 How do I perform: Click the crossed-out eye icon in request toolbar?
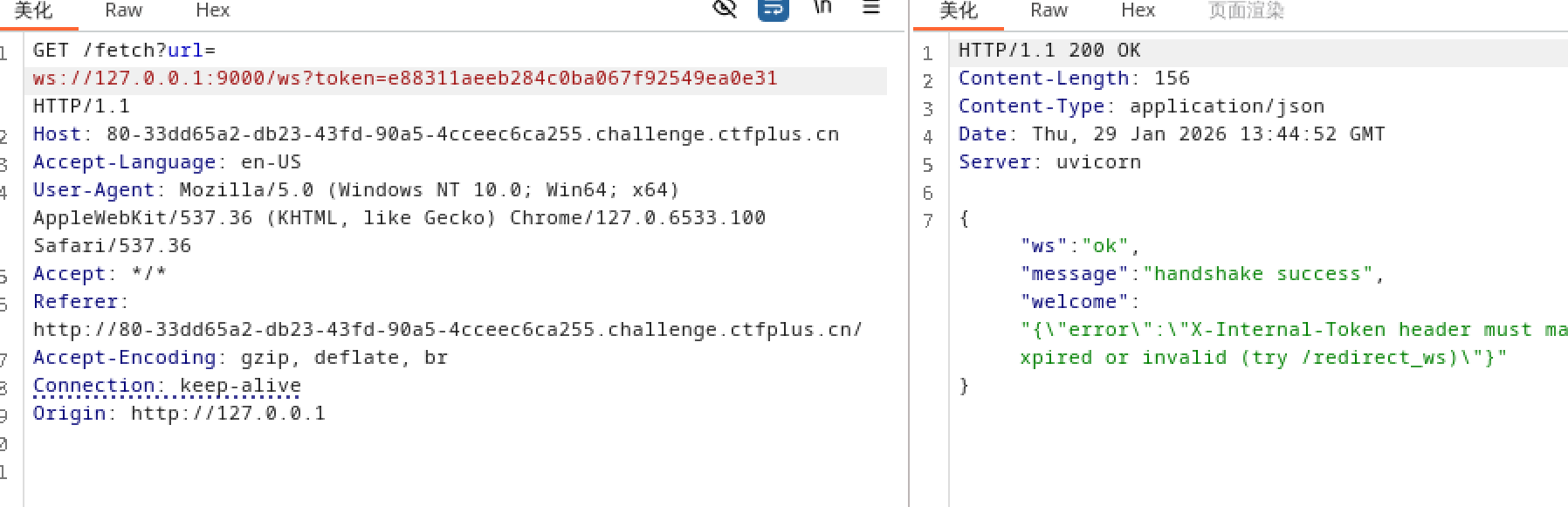coord(725,9)
